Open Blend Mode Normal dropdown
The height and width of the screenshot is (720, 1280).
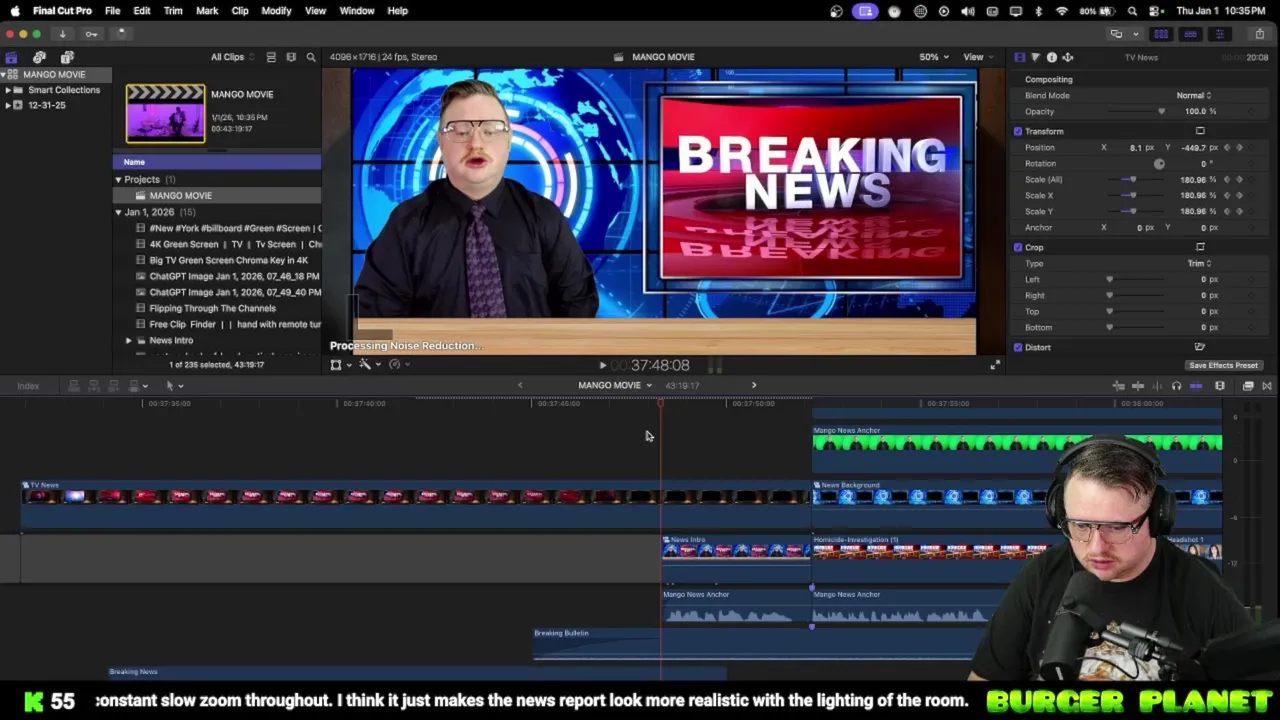click(1193, 95)
